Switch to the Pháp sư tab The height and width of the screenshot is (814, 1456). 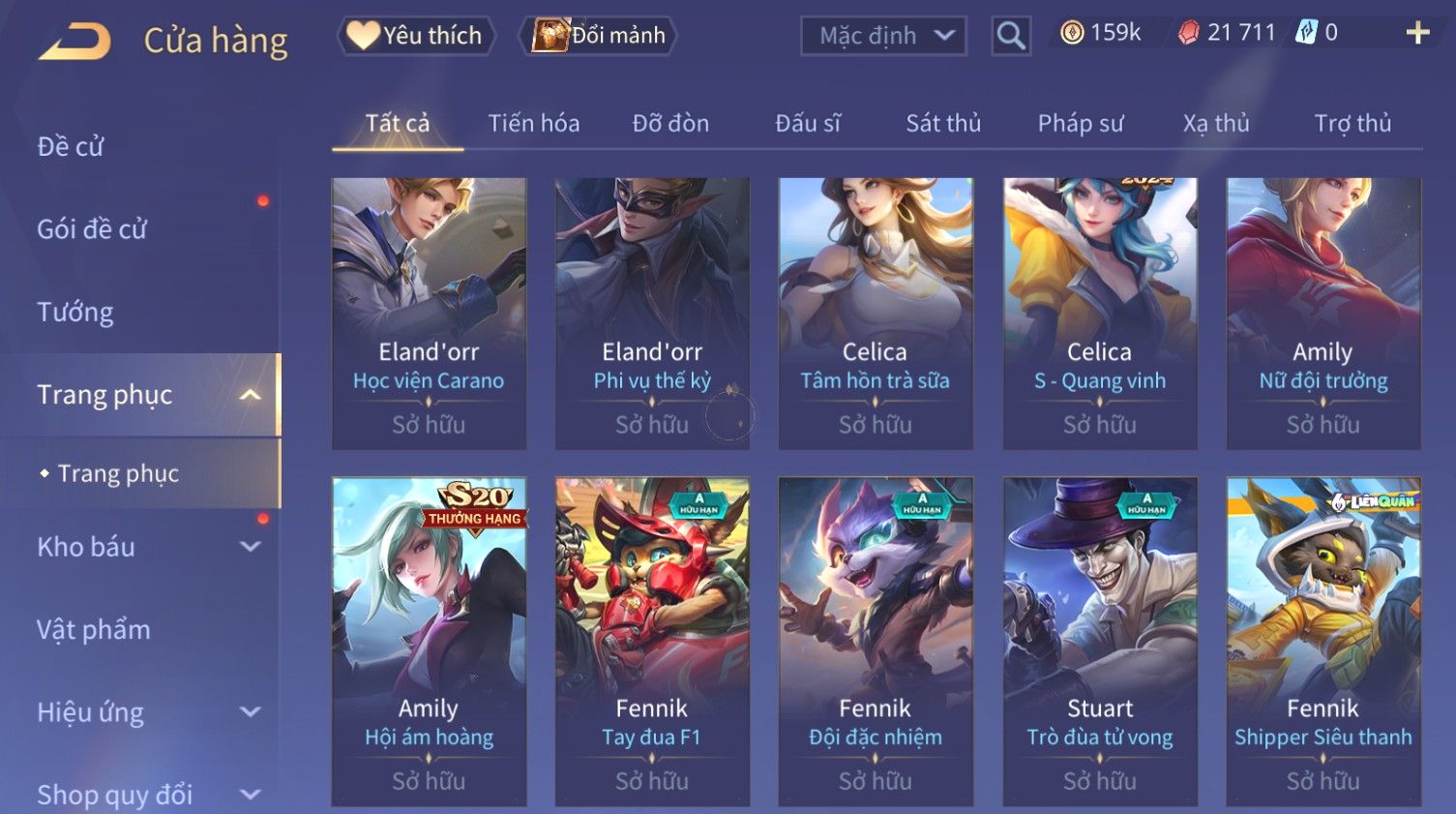pos(1081,123)
